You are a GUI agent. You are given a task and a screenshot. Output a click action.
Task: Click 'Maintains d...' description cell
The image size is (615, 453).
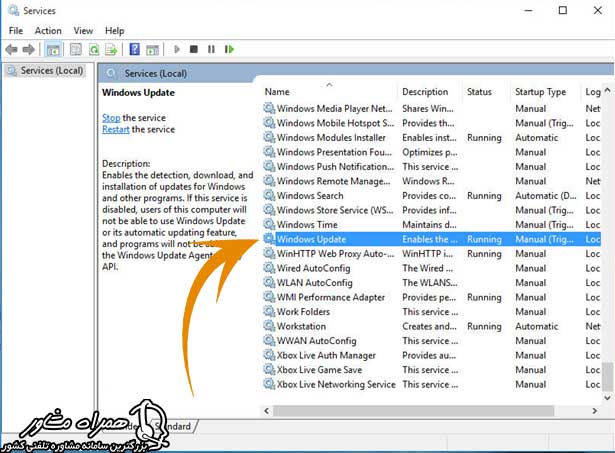[429, 224]
